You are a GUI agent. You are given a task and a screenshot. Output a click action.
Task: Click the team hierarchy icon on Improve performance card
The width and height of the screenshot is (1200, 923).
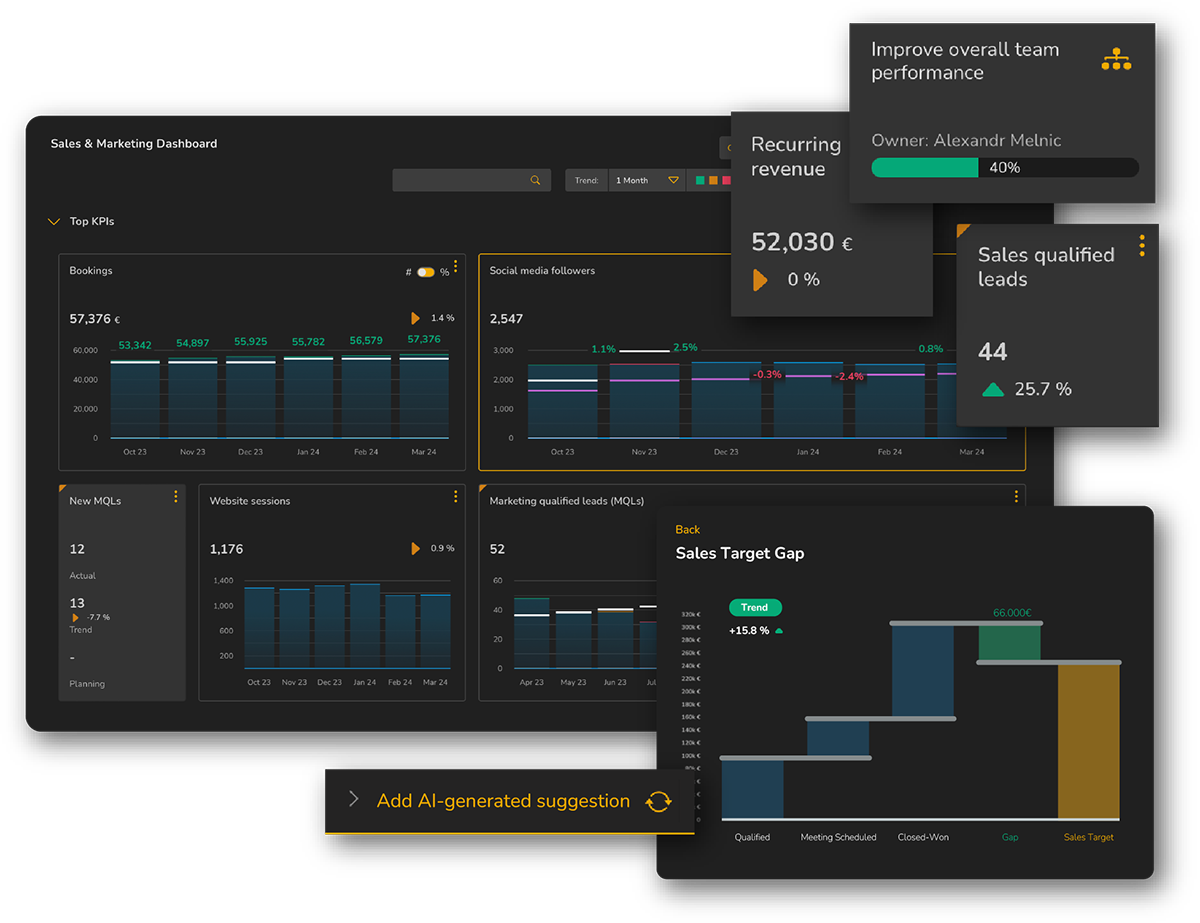(x=1116, y=59)
